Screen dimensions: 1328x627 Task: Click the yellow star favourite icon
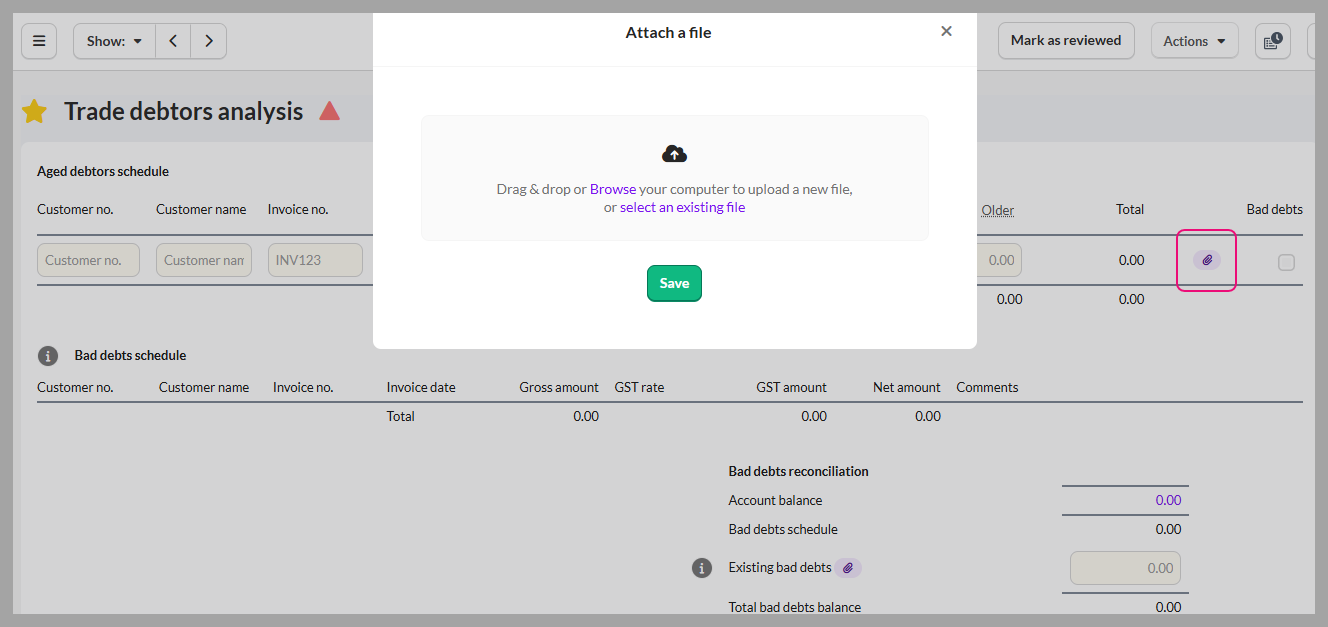coord(35,112)
